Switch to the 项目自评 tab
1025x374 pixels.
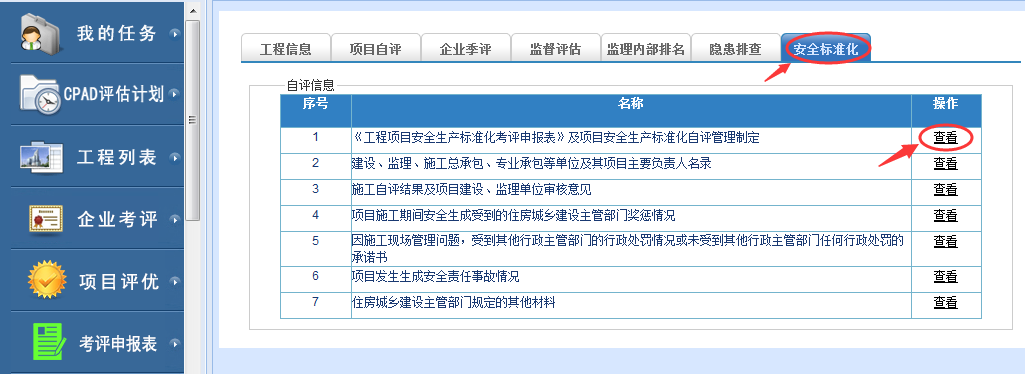pos(375,48)
